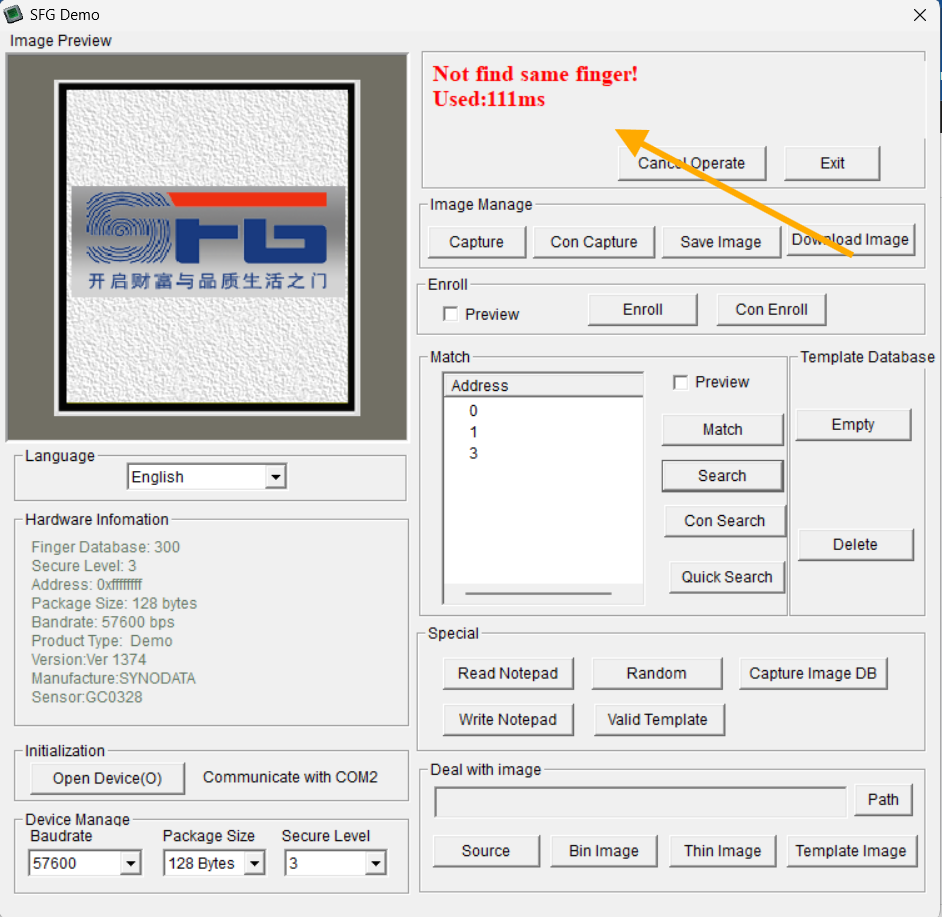Click Save Image button

coord(720,242)
